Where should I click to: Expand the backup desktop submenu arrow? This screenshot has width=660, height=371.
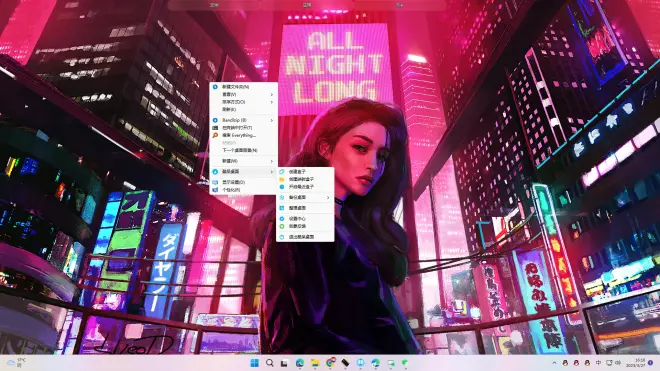[328, 198]
